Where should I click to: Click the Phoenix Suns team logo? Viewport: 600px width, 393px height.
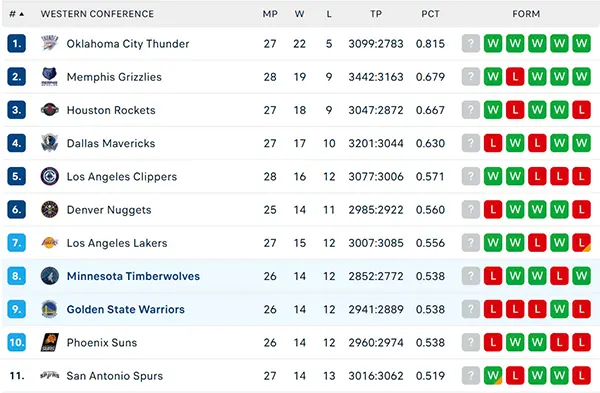point(50,342)
